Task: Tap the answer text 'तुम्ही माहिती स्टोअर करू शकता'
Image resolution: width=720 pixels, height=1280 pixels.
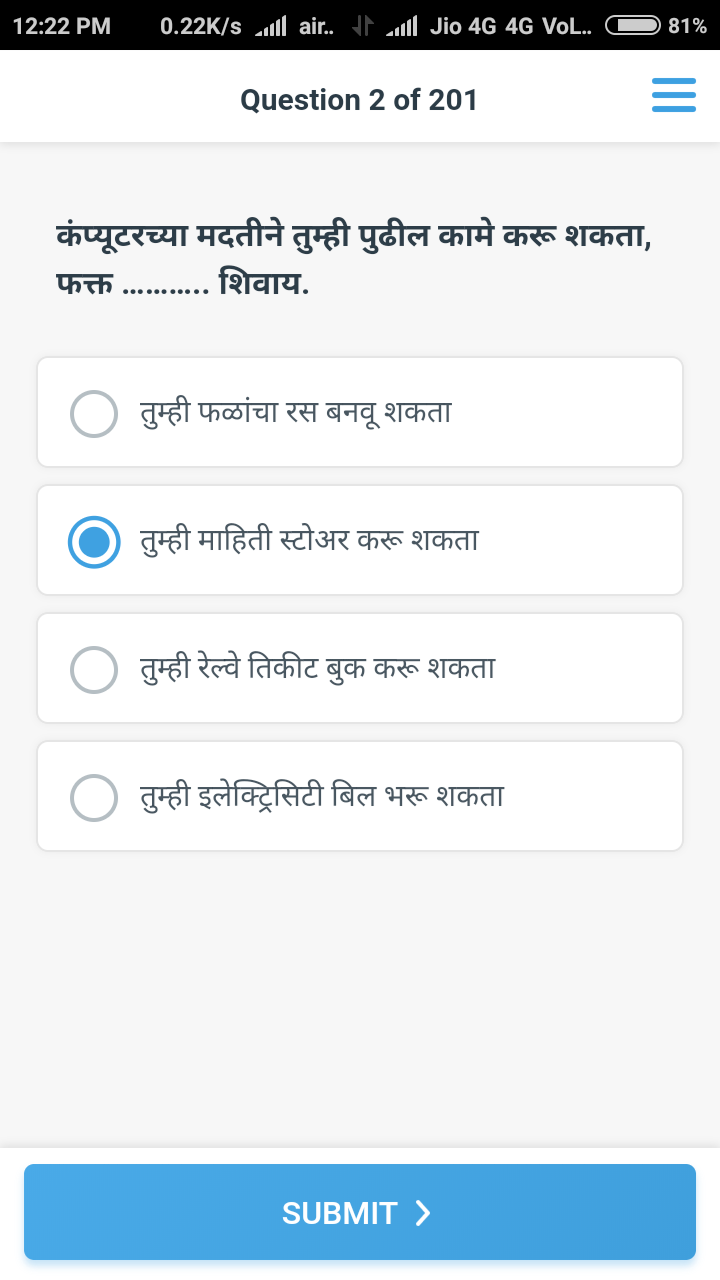Action: click(x=309, y=540)
